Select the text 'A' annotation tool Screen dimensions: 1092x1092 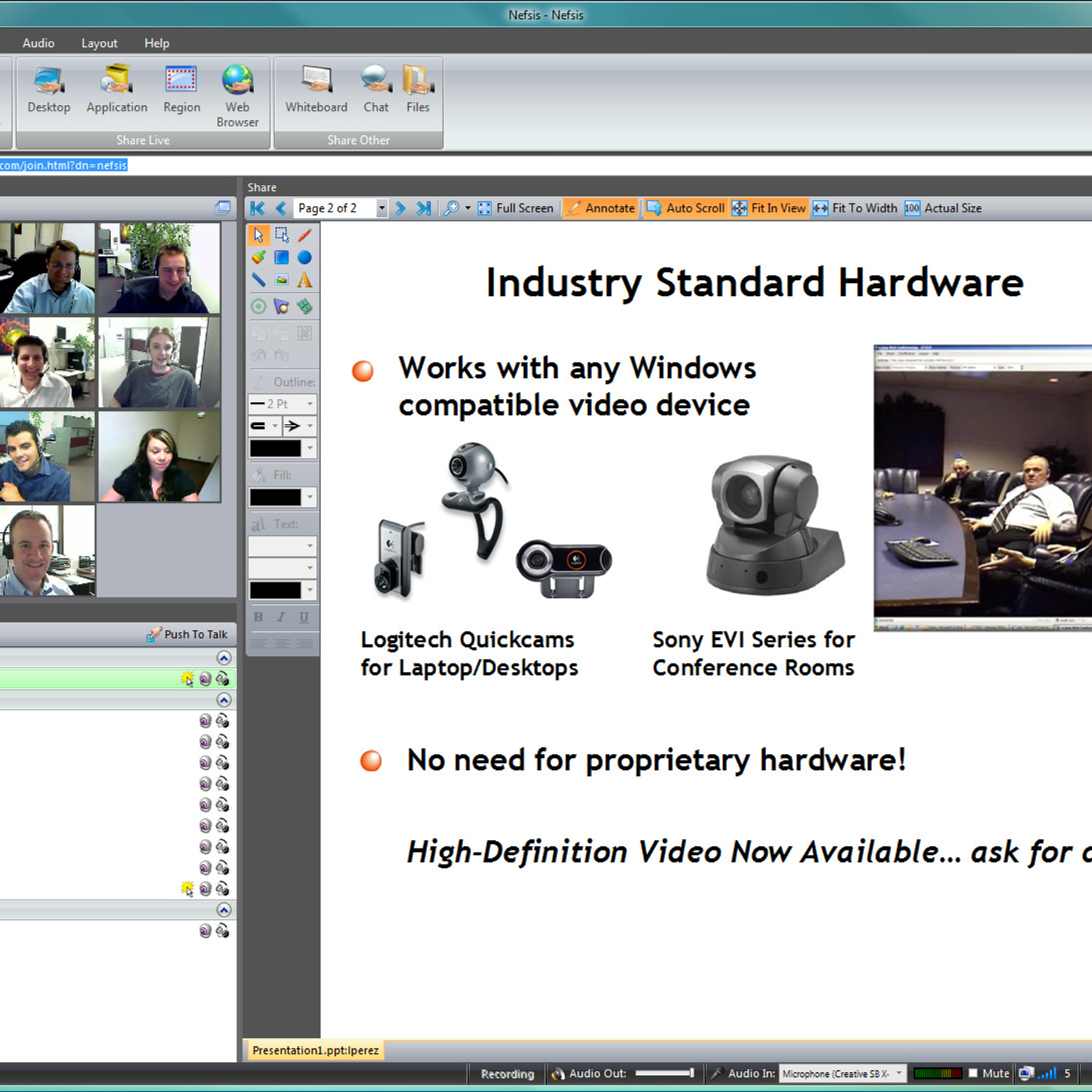[x=304, y=280]
